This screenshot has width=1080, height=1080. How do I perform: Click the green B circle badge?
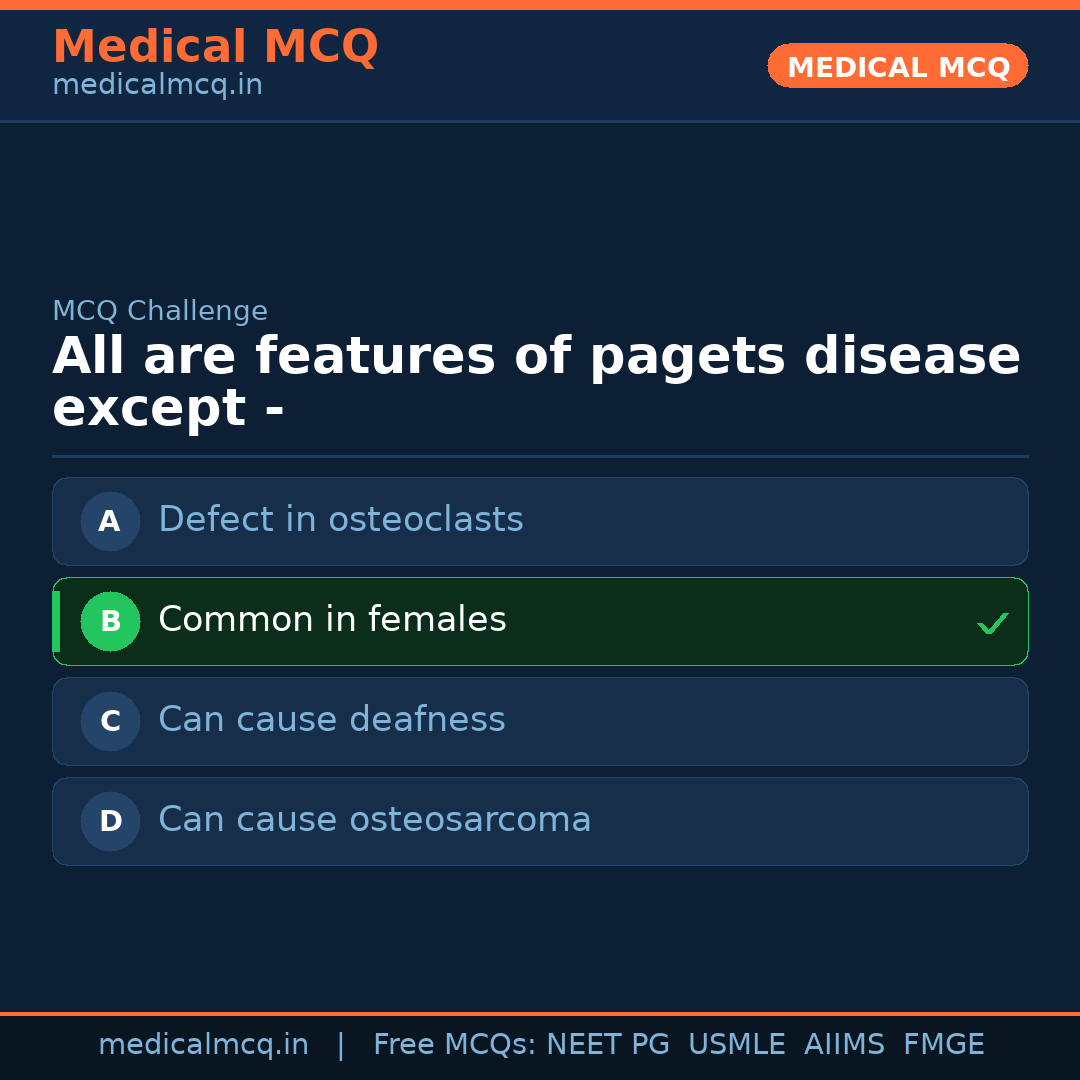[x=110, y=621]
